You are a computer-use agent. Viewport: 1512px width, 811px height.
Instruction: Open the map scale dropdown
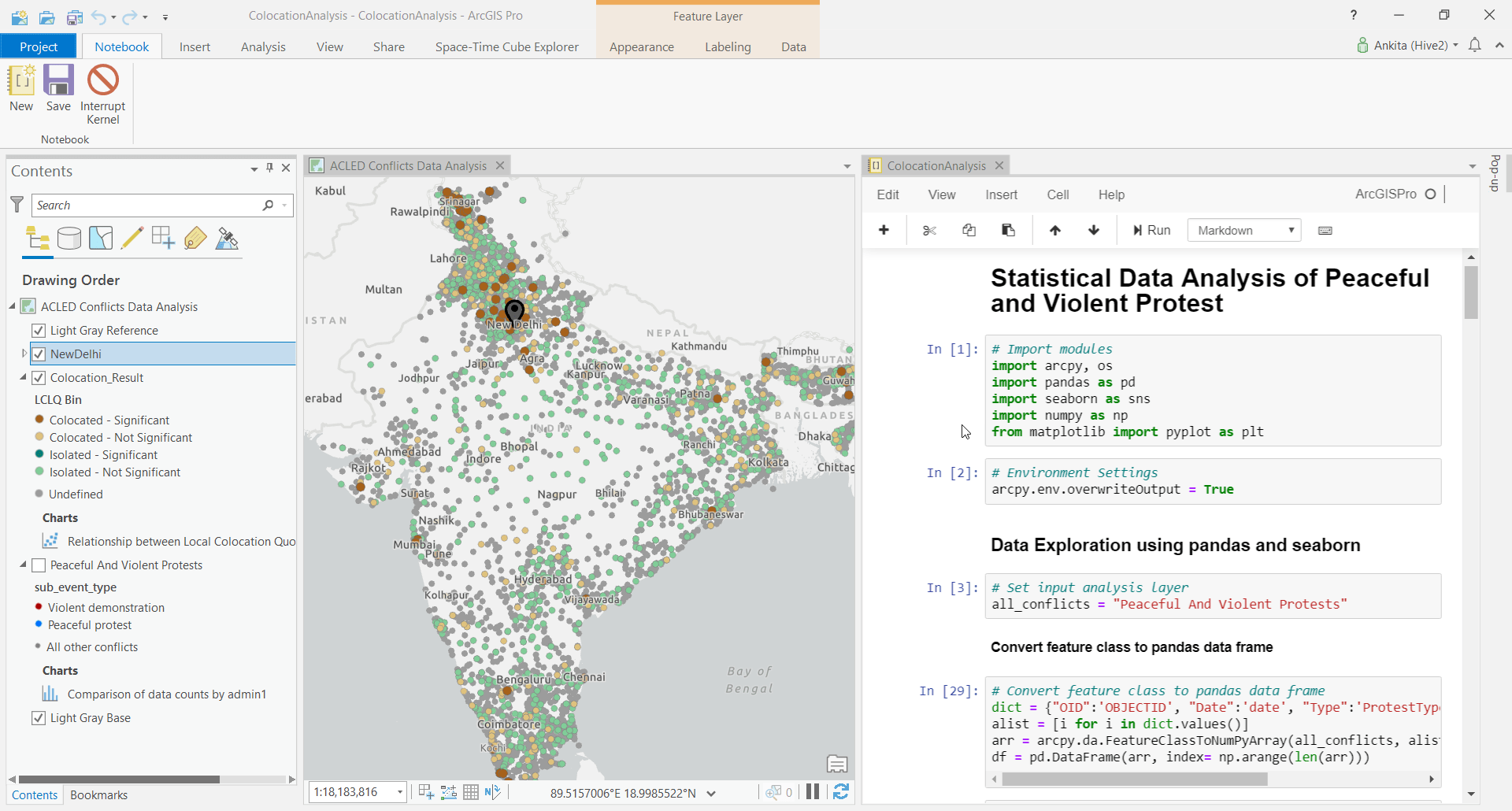pos(398,792)
